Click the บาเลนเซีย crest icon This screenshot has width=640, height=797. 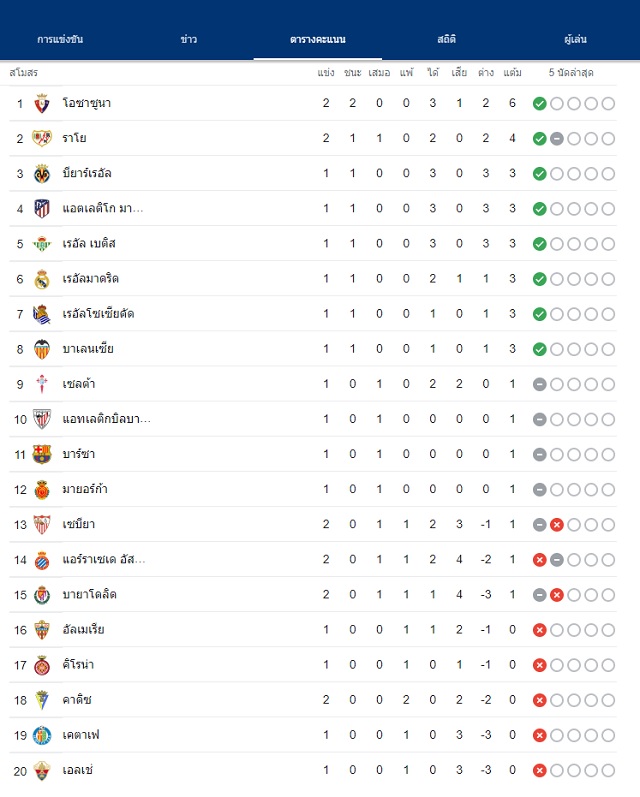(42, 349)
